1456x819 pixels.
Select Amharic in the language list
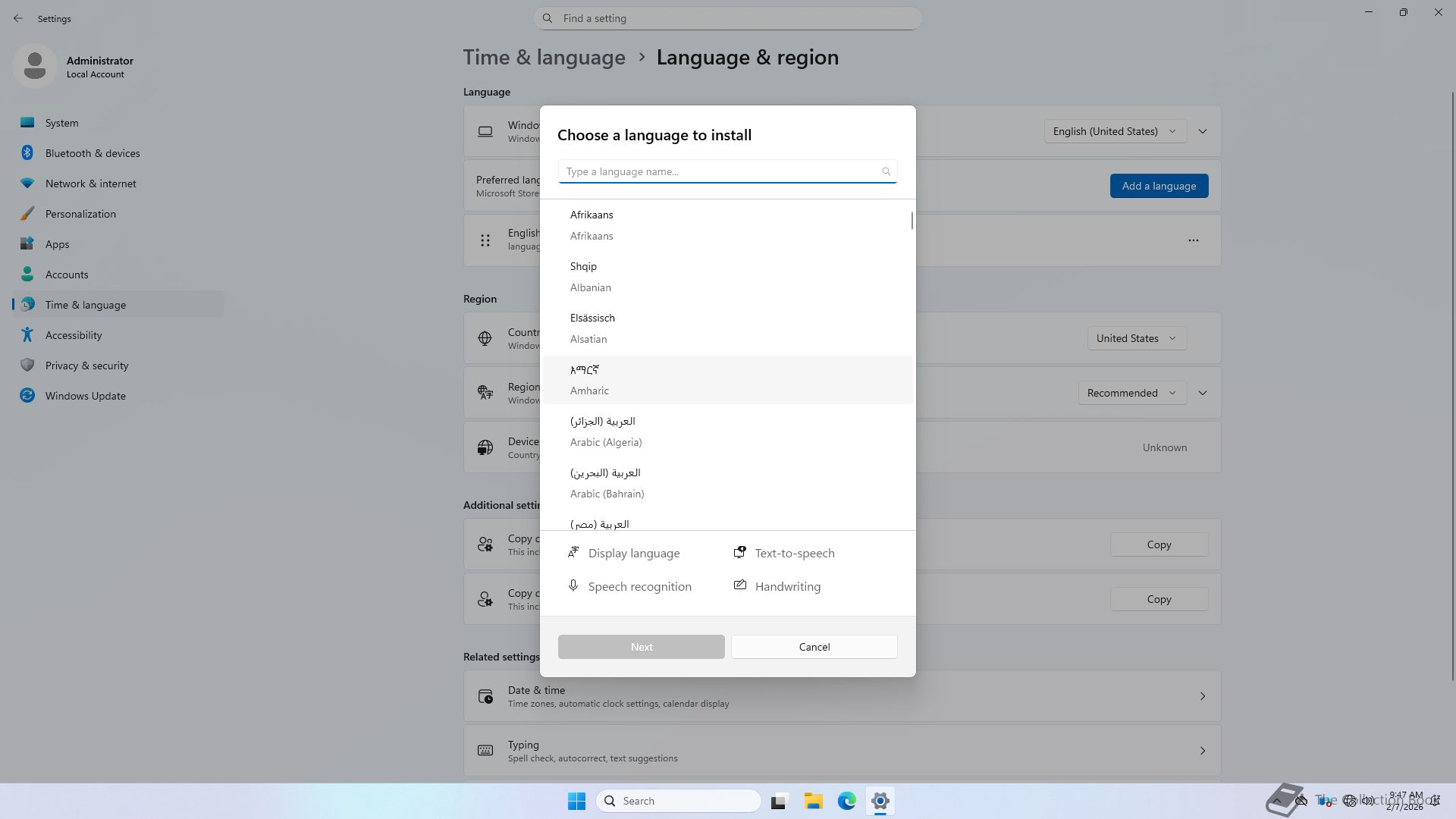726,380
